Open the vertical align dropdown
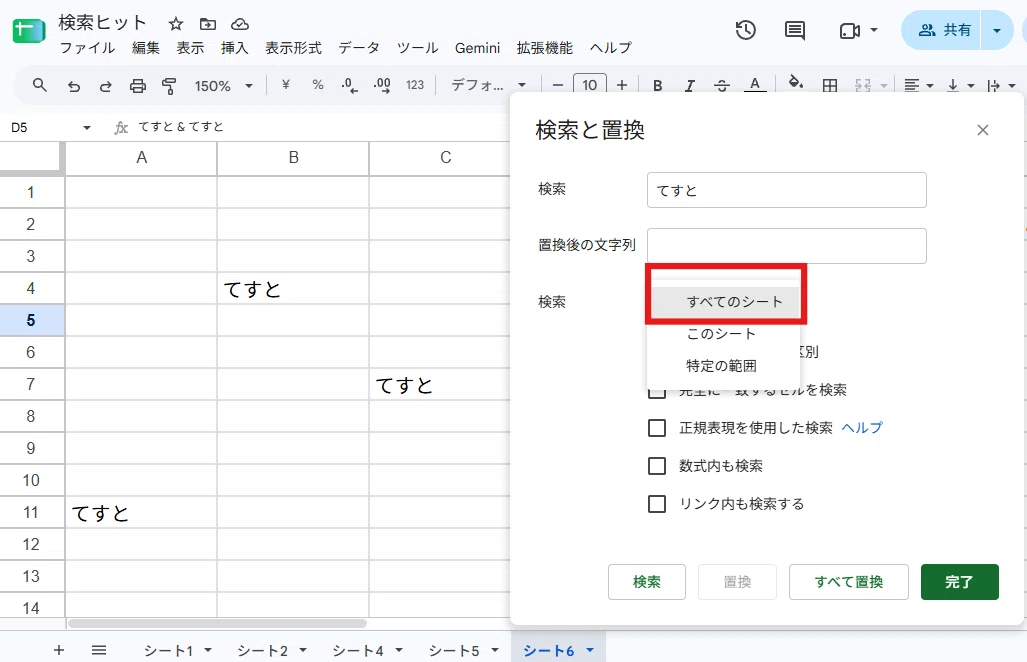Image resolution: width=1027 pixels, height=662 pixels. click(961, 86)
